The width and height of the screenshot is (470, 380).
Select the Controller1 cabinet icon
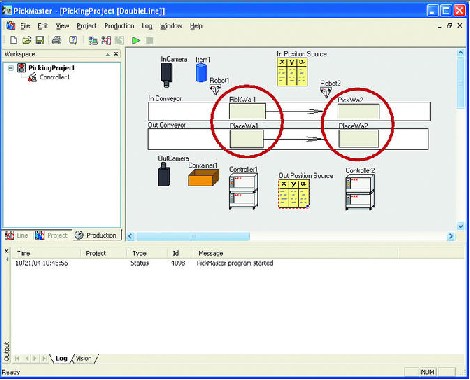click(x=243, y=192)
